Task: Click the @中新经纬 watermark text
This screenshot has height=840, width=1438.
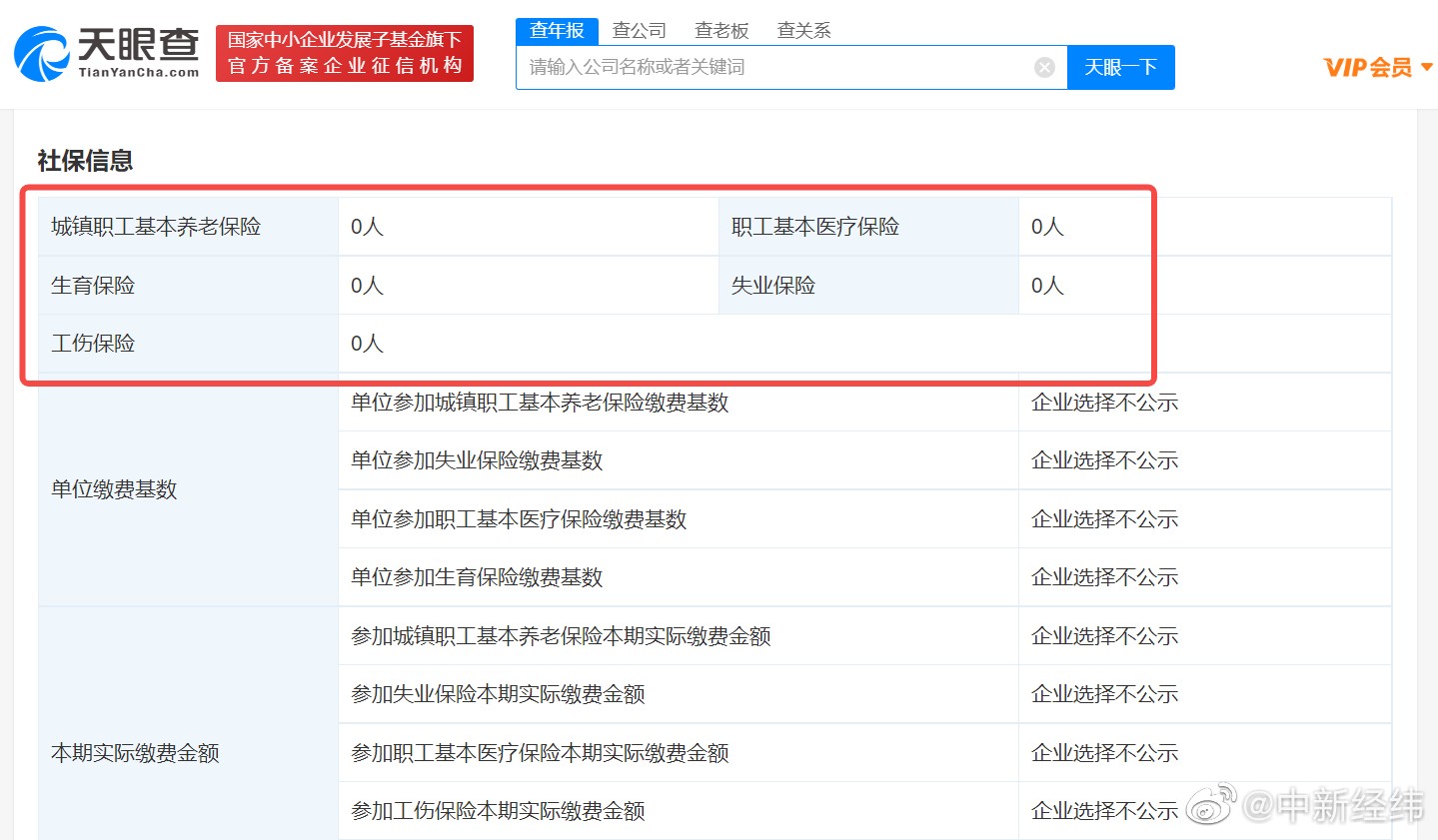Action: [x=1333, y=805]
